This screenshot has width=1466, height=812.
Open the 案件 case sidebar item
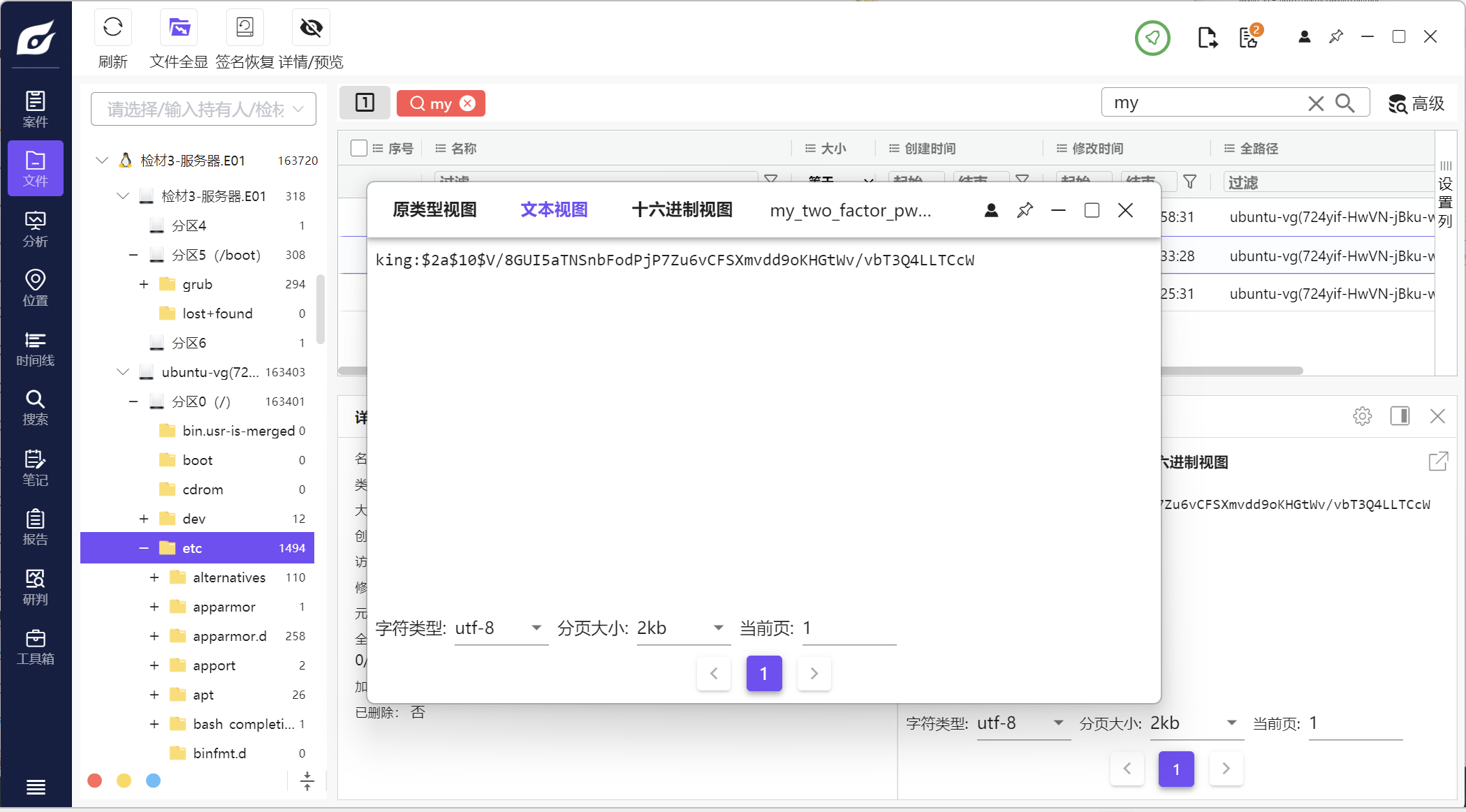[36, 109]
